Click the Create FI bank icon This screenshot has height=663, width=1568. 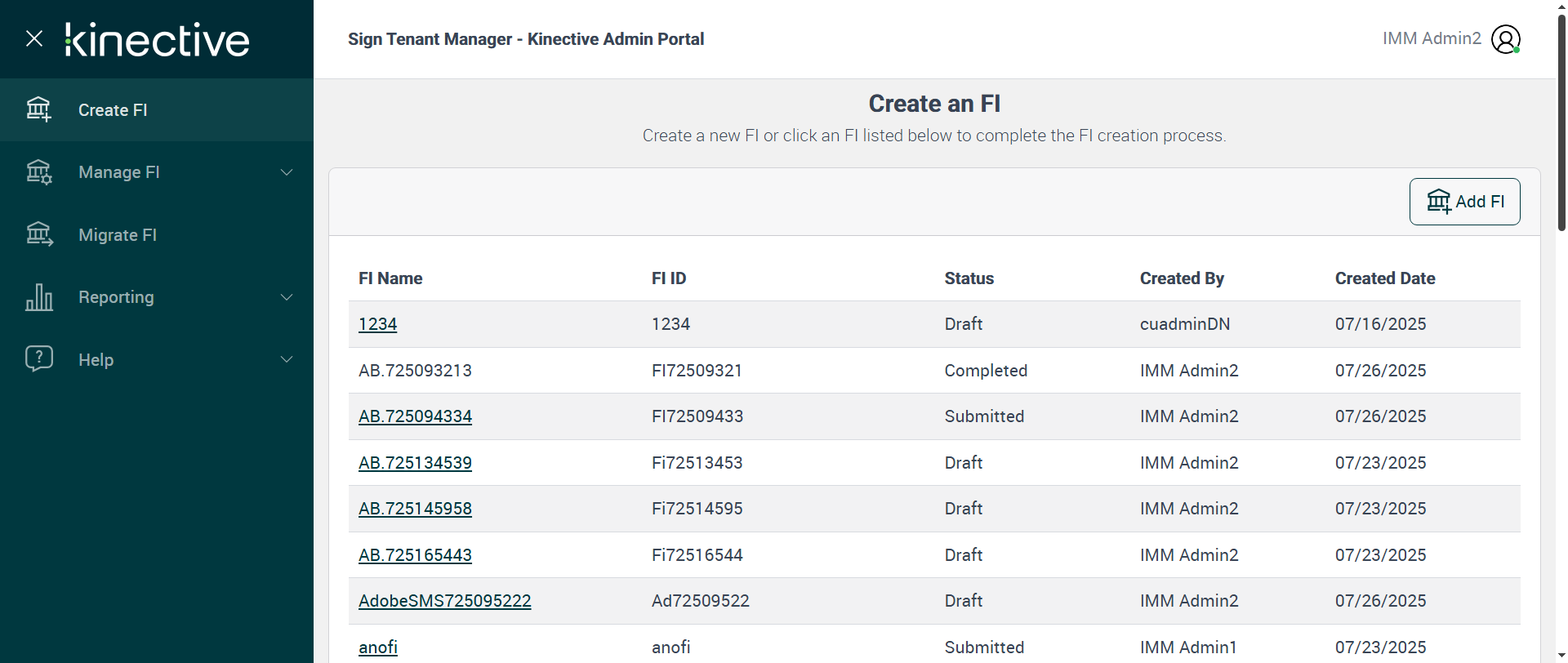pyautogui.click(x=38, y=109)
